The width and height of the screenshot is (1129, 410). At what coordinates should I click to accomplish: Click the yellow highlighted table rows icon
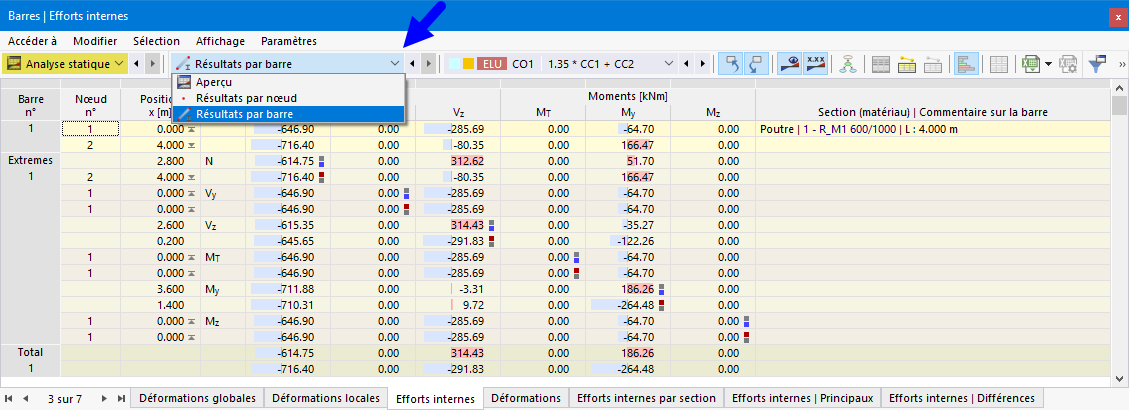pos(907,63)
